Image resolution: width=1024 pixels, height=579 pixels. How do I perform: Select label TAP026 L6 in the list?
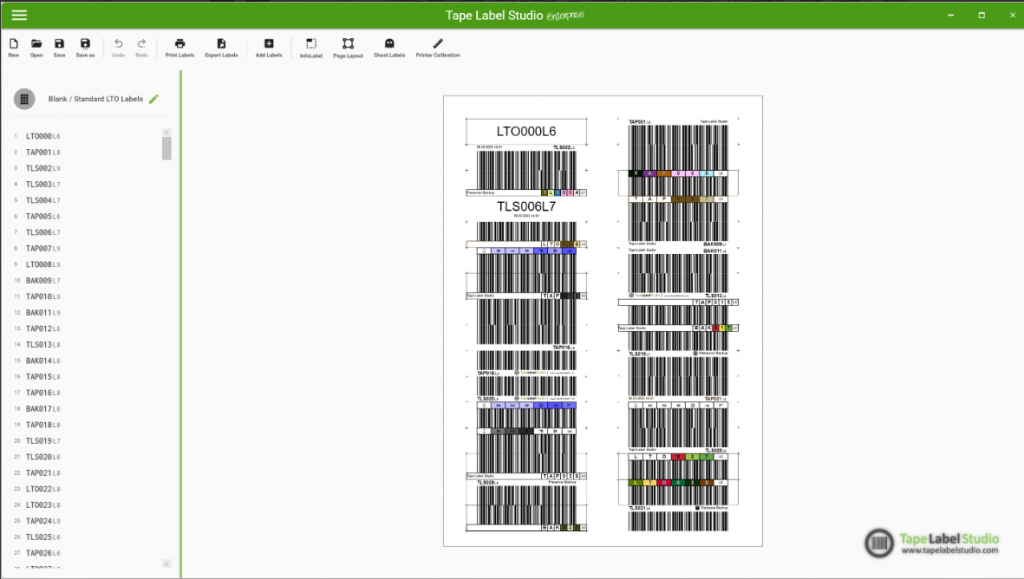pyautogui.click(x=43, y=553)
